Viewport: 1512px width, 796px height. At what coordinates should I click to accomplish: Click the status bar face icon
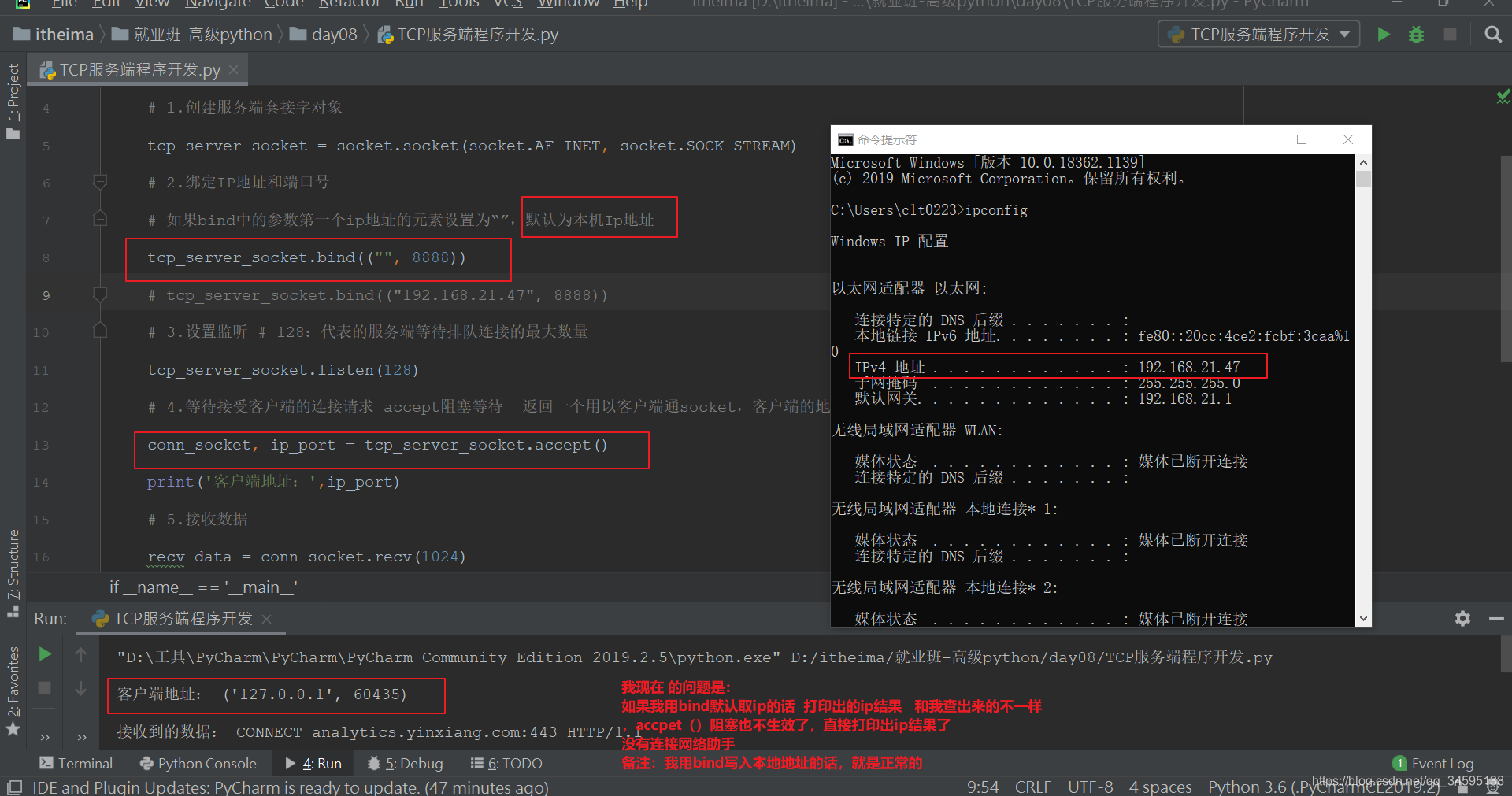[1492, 788]
